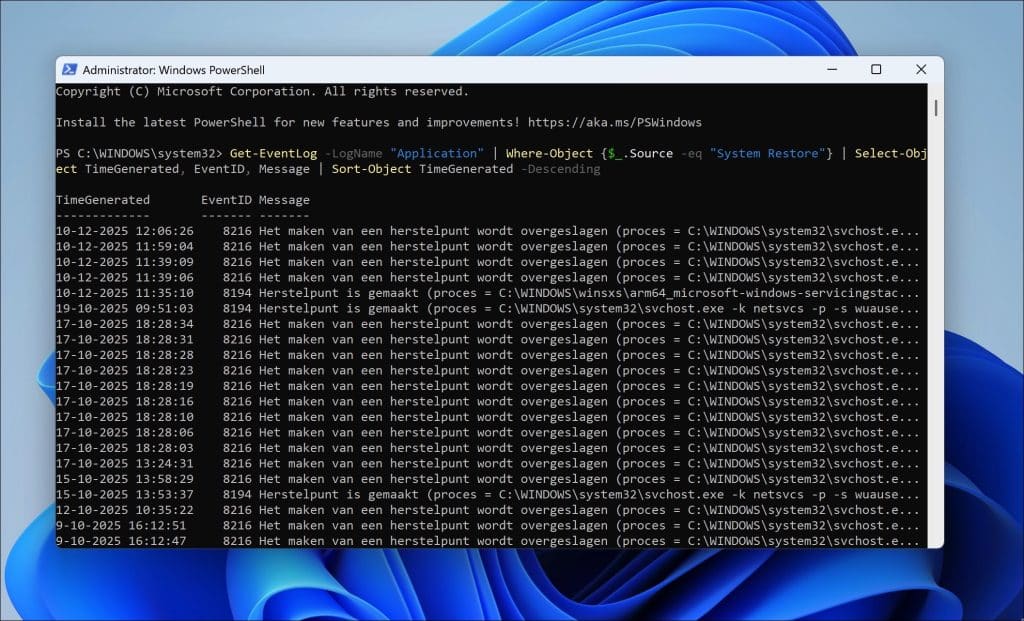Click the Message column header

(284, 200)
